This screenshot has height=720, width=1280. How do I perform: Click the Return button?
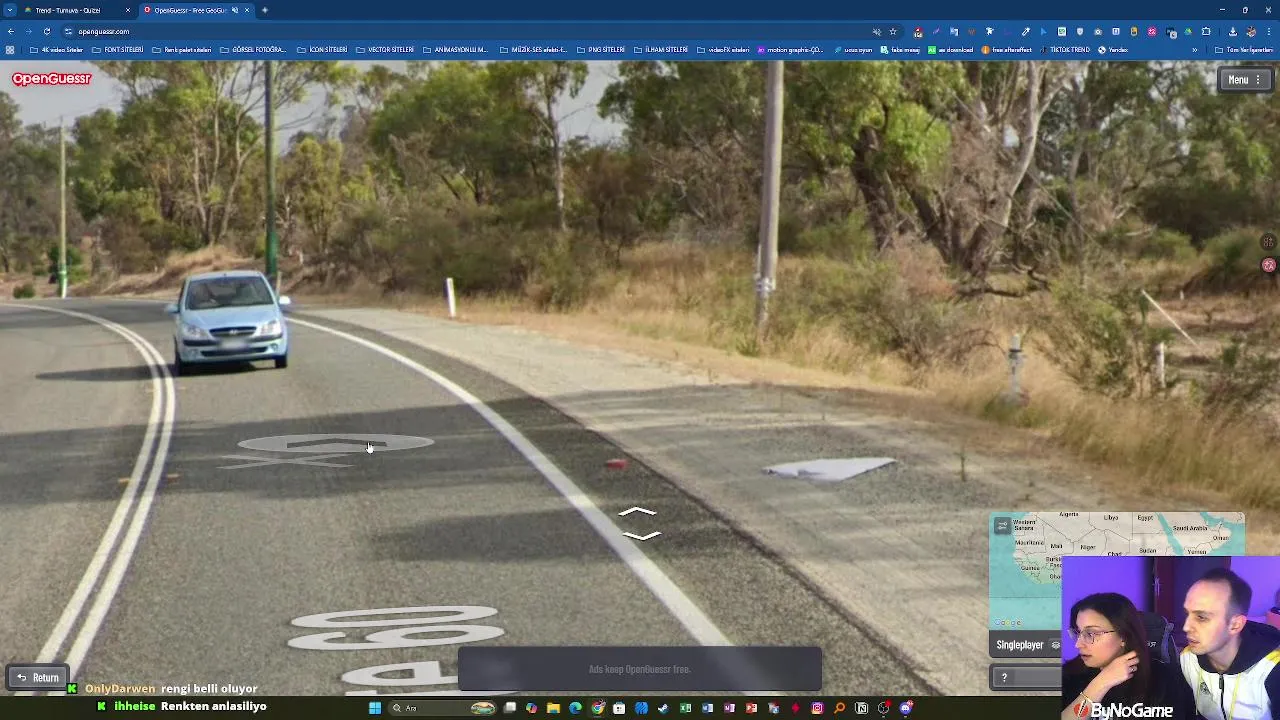coord(38,678)
